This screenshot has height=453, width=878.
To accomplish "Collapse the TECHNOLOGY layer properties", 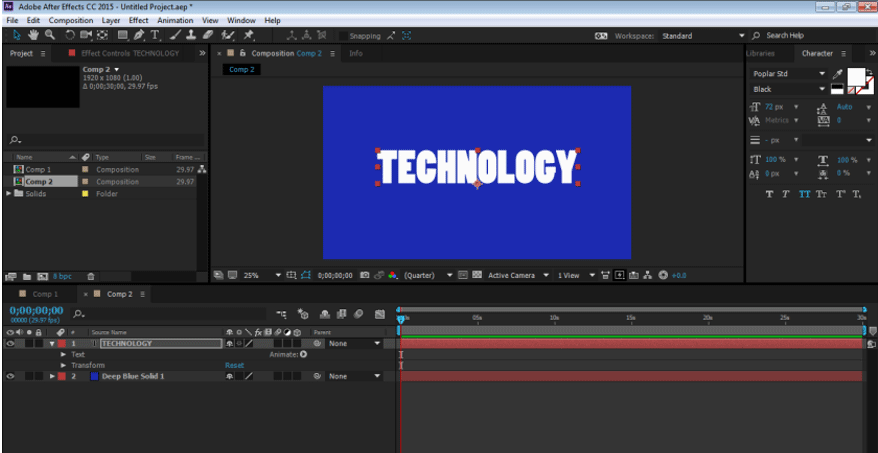I will (52, 343).
